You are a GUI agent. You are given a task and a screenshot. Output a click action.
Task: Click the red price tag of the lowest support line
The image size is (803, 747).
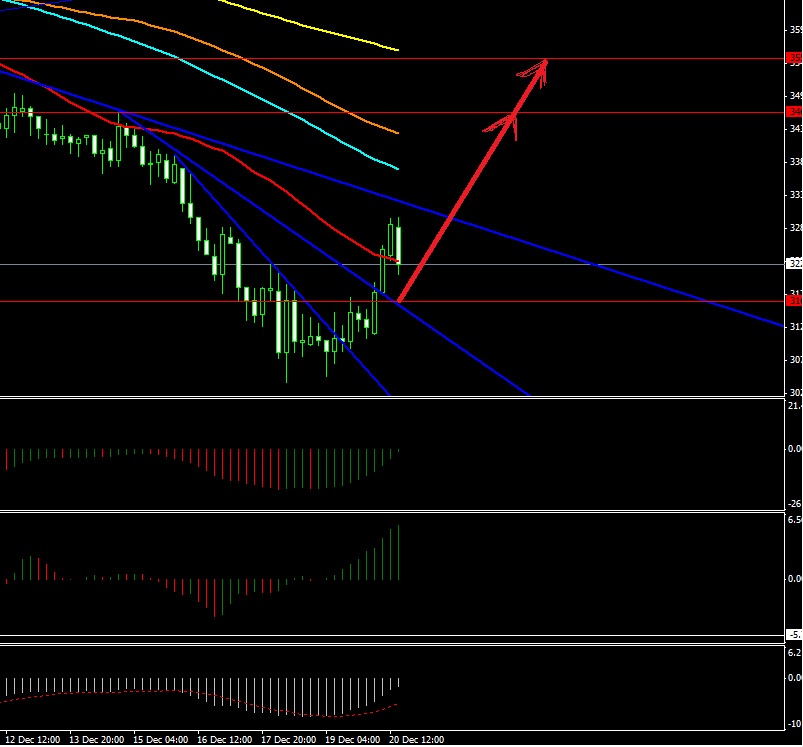[x=794, y=301]
